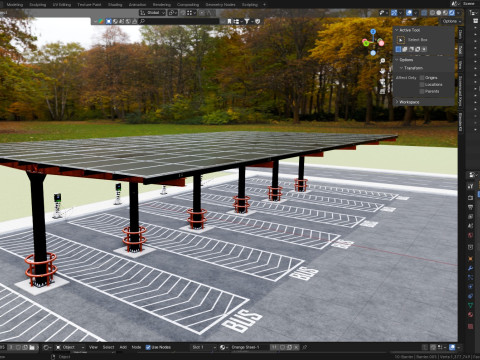Screen dimensions: 480x360
Task: Click the search field in the viewport filter bar
Action: 179,21
